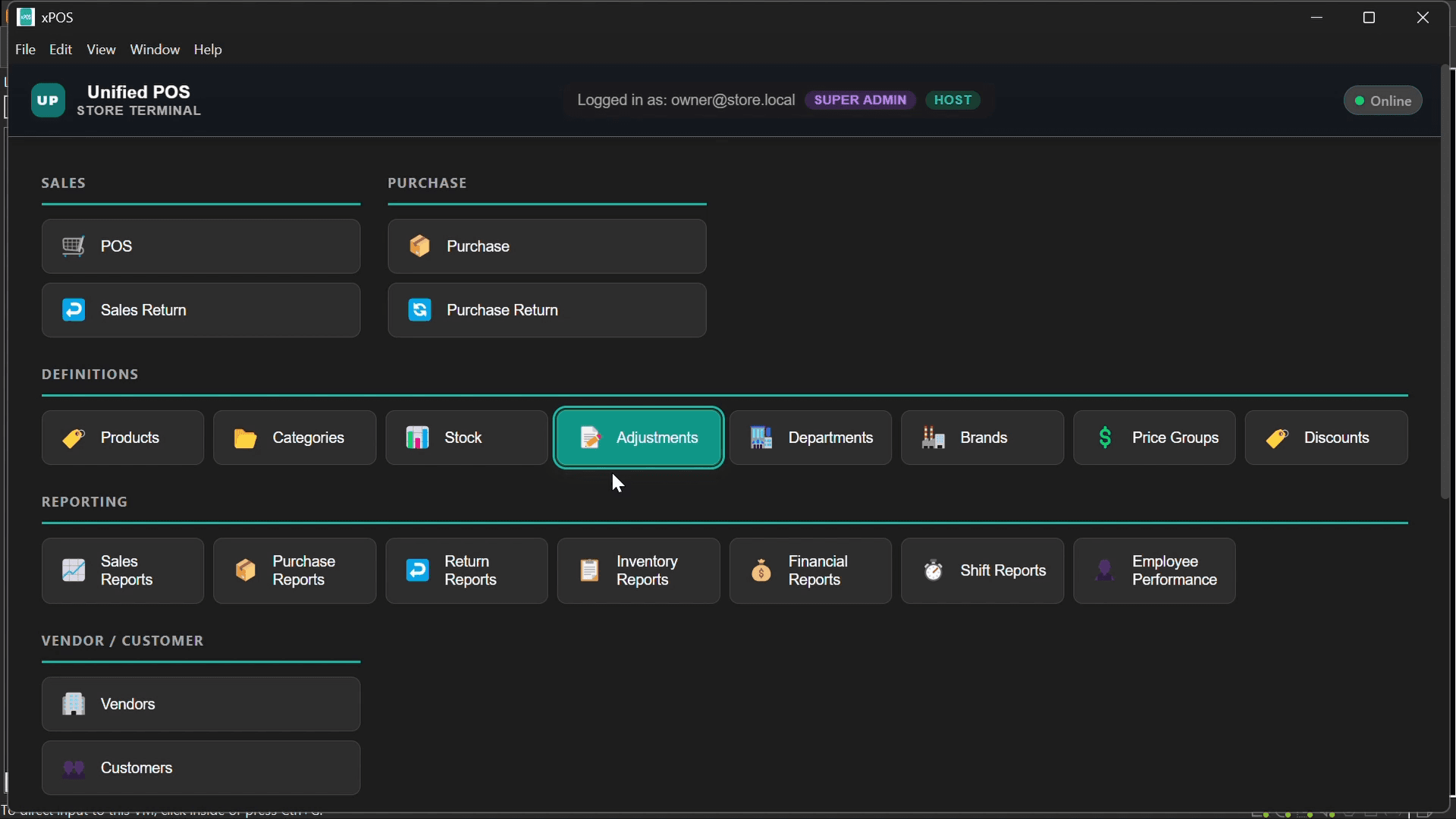Click the Employee Performance person icon
The height and width of the screenshot is (819, 1456).
tap(1105, 570)
